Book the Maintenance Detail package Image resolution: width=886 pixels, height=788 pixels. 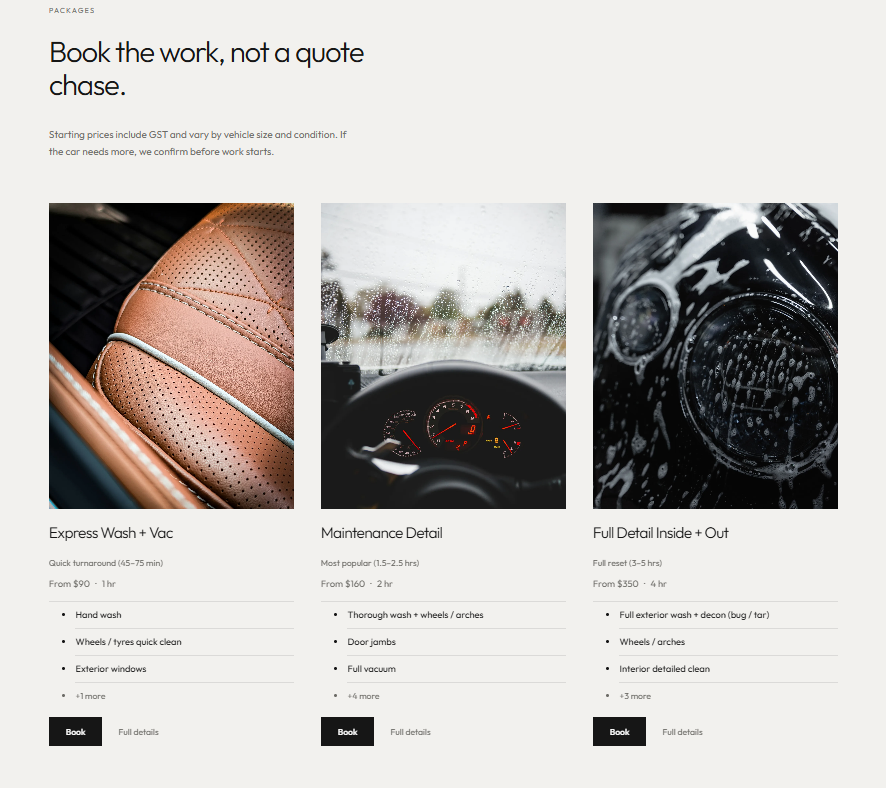(347, 732)
